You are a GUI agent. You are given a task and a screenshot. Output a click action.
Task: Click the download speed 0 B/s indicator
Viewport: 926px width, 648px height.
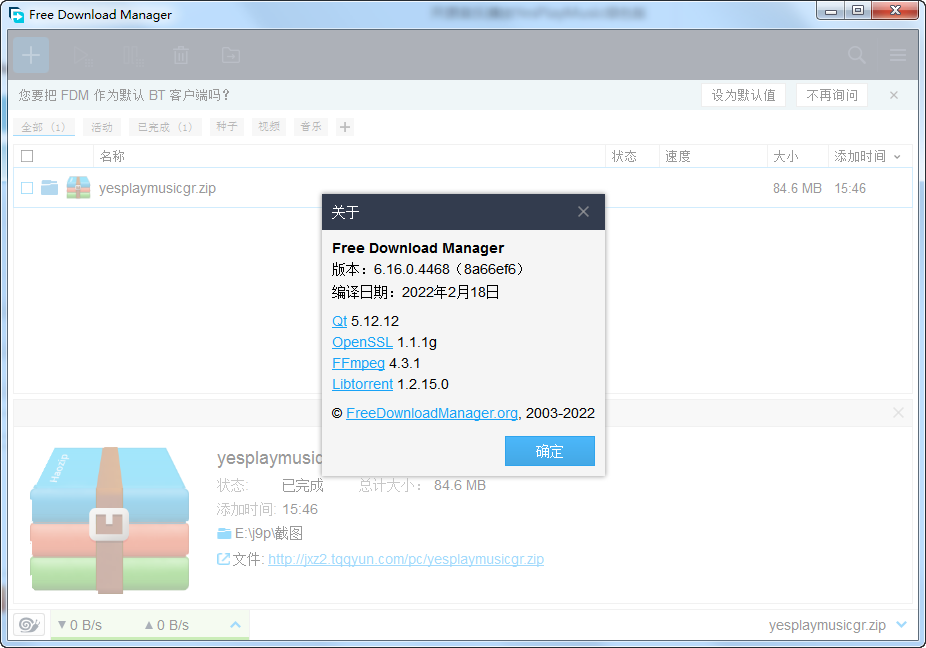point(80,625)
